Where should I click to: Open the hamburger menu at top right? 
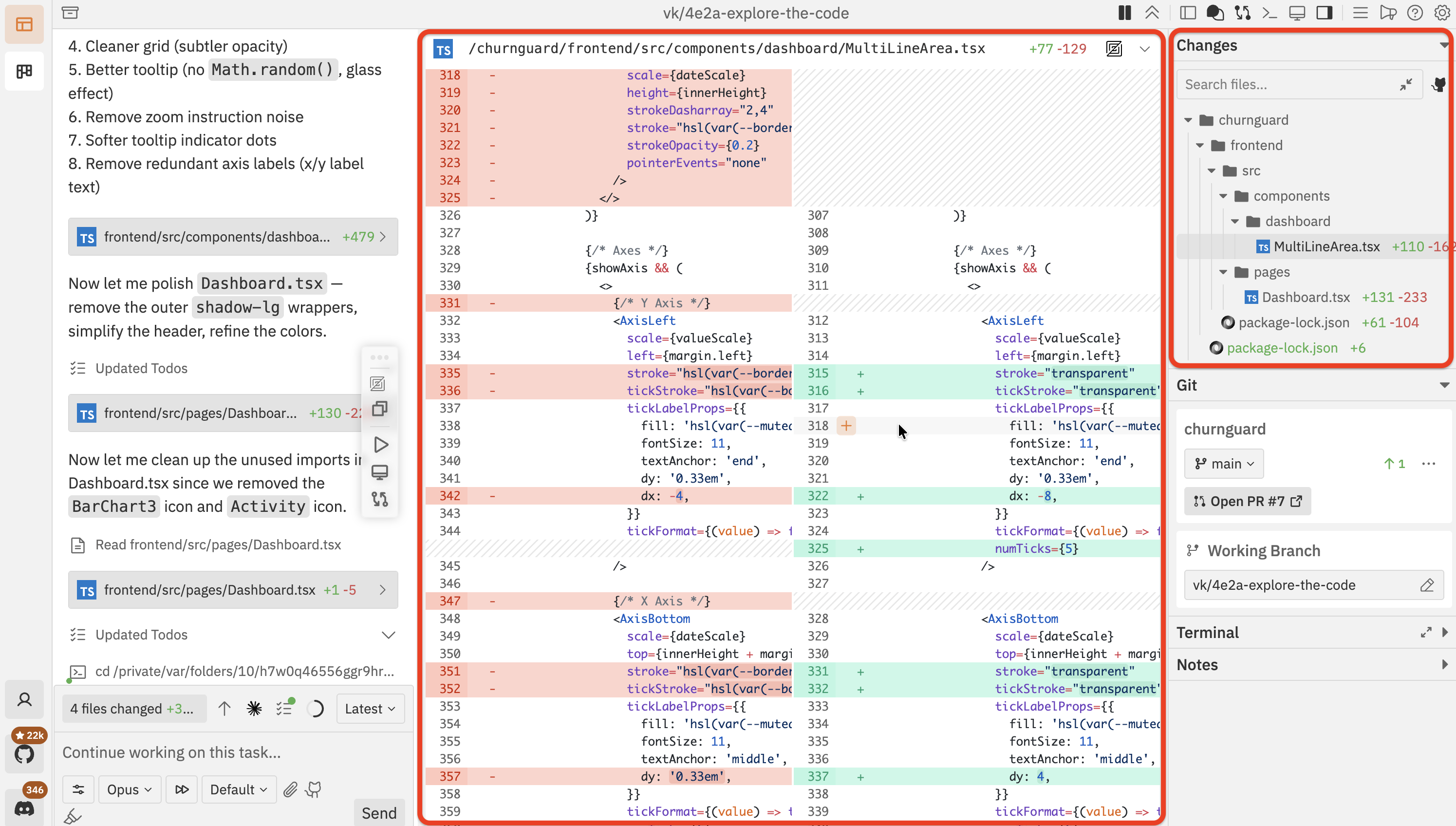click(x=1360, y=13)
